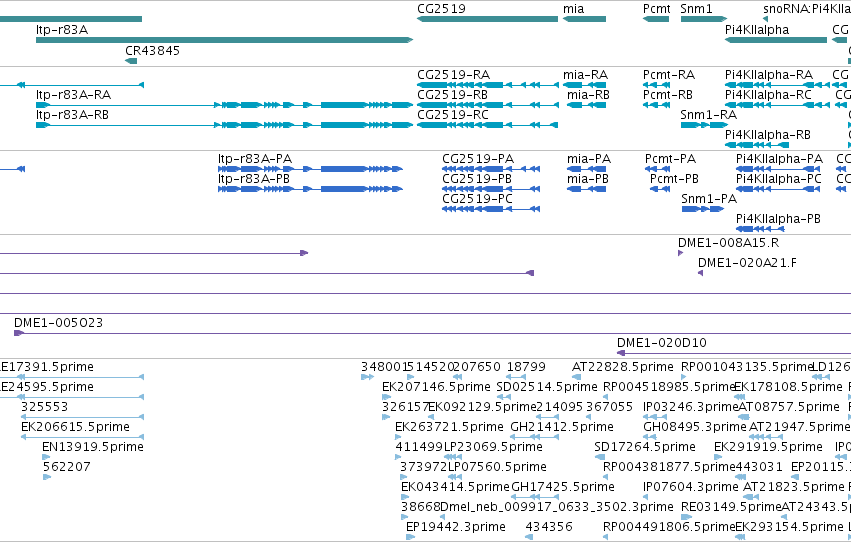
Task: Click EST EK206615.5prime
Action: (82, 437)
